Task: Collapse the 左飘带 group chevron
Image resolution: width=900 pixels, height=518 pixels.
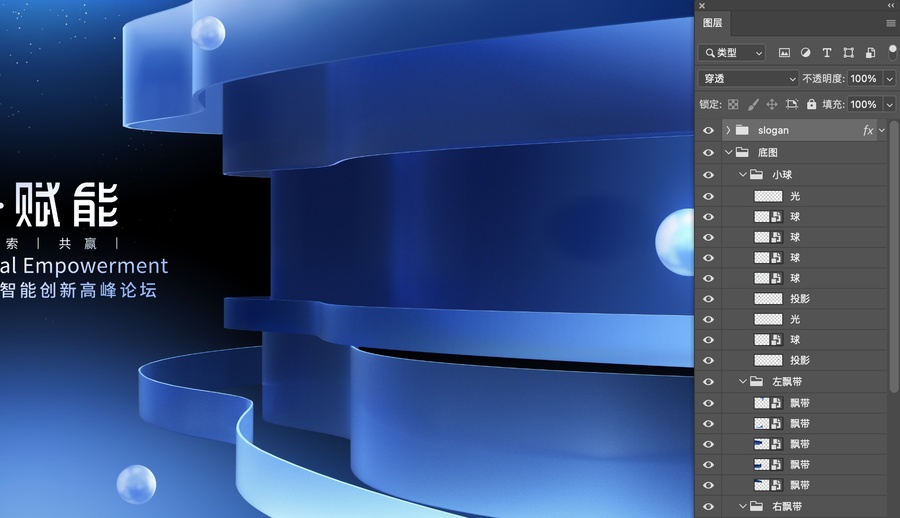Action: 742,381
